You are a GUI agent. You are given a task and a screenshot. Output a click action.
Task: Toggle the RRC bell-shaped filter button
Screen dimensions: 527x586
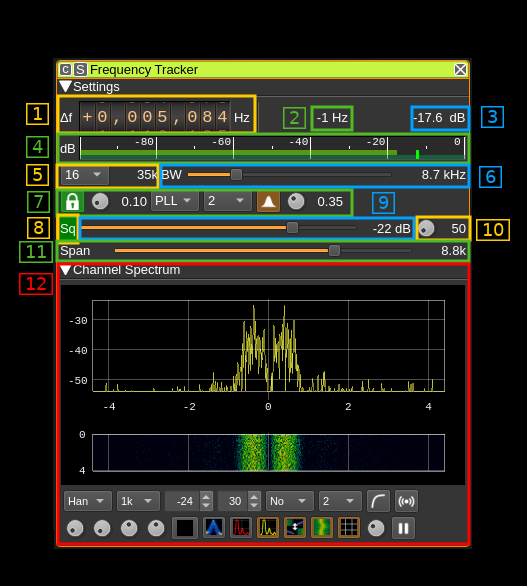268,201
